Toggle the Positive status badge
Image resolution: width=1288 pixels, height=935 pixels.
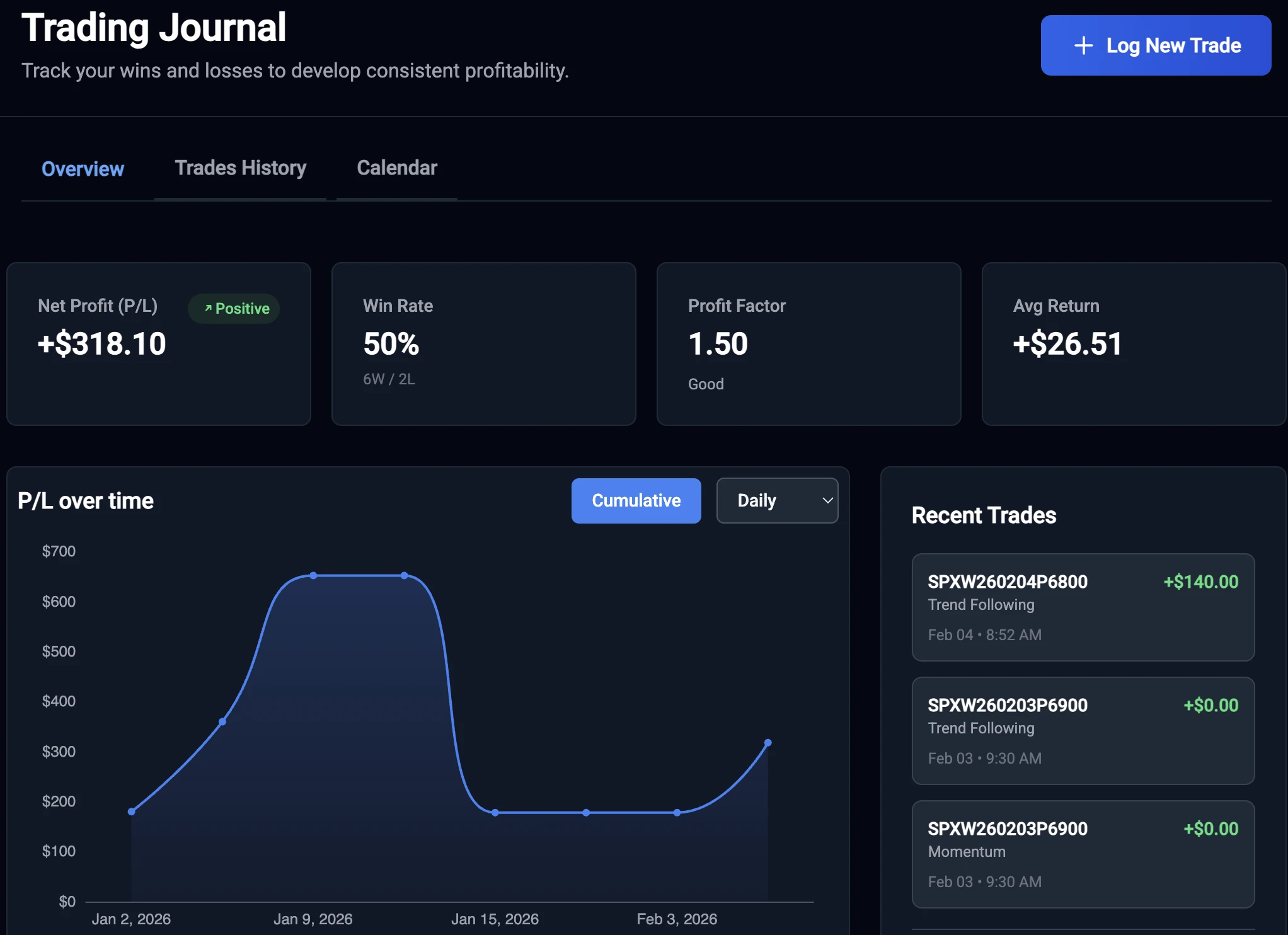pyautogui.click(x=233, y=308)
